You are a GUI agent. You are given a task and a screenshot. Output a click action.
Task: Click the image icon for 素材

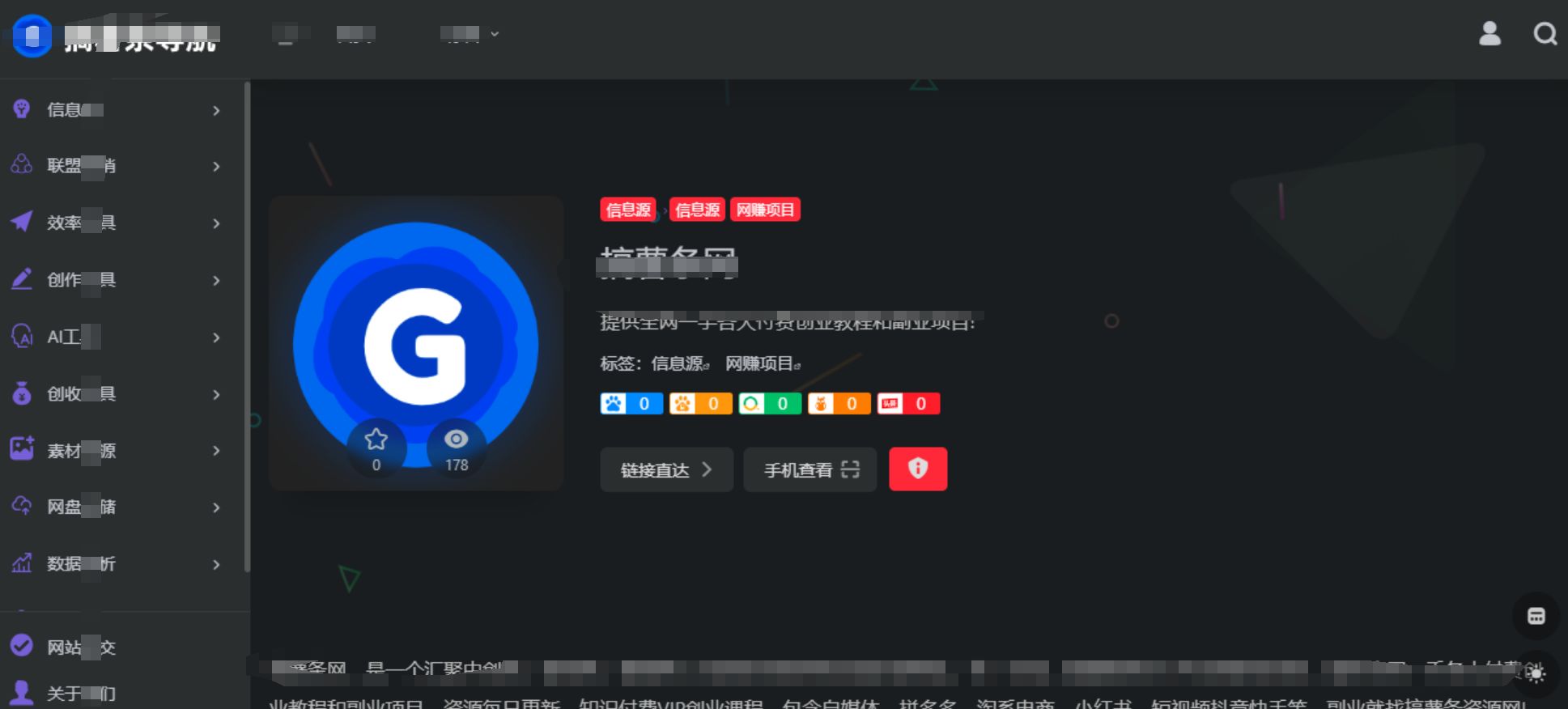22,449
